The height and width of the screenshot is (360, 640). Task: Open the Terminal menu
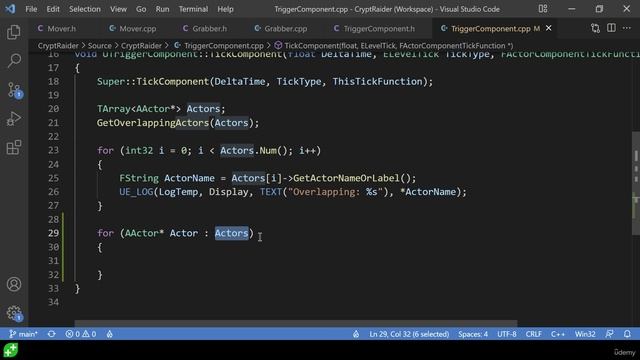193,9
